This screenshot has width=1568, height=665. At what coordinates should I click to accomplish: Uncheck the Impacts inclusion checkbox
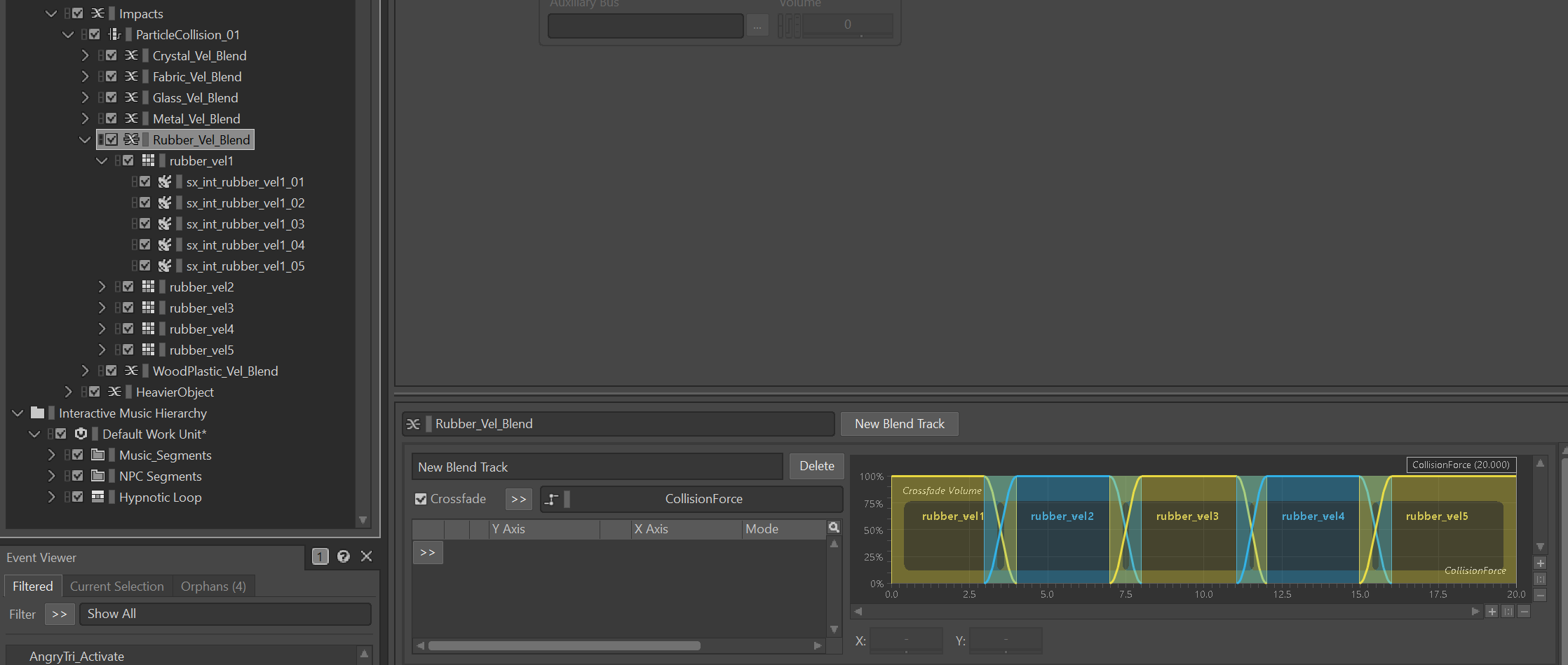tap(78, 13)
